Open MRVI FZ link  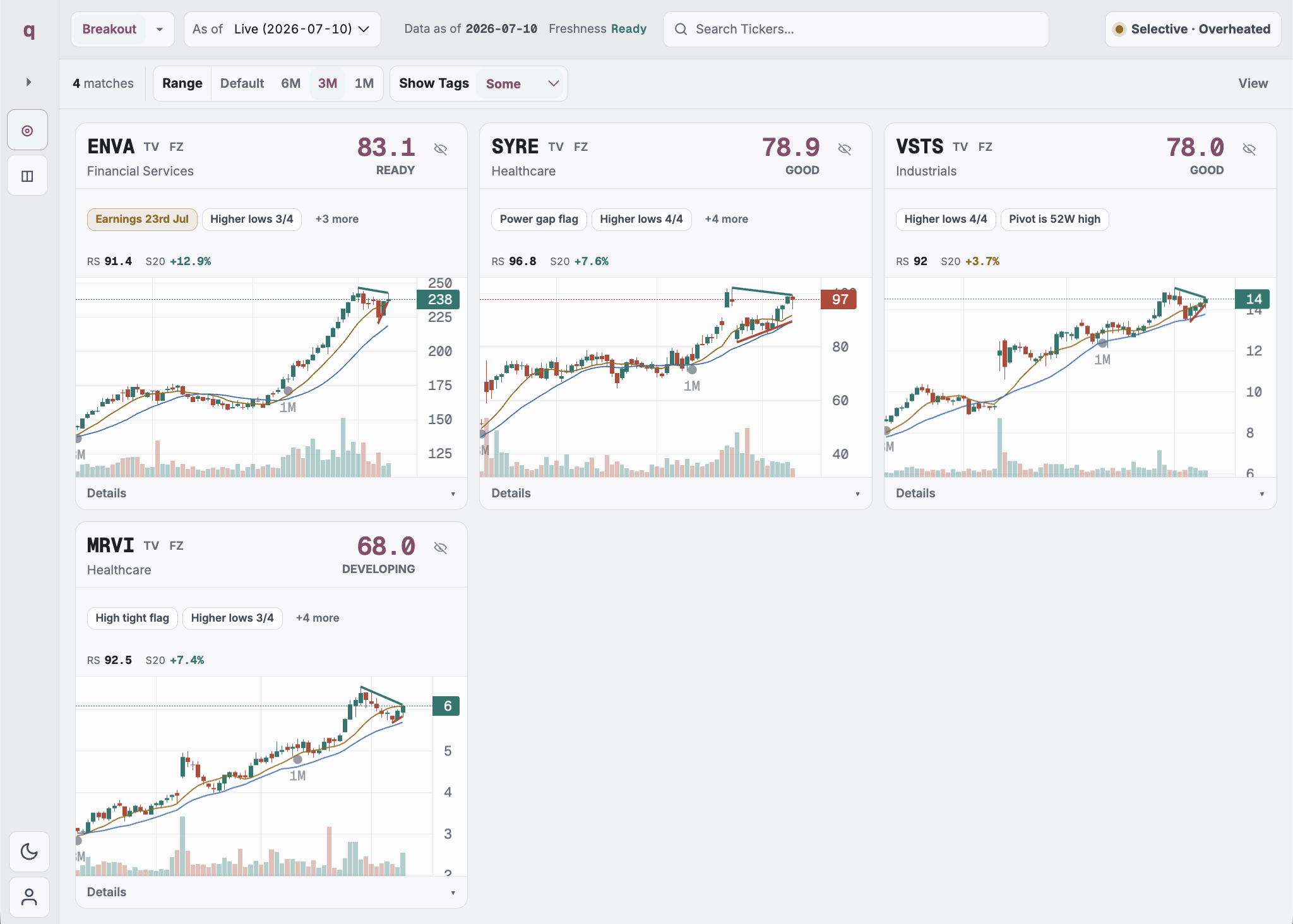click(176, 546)
